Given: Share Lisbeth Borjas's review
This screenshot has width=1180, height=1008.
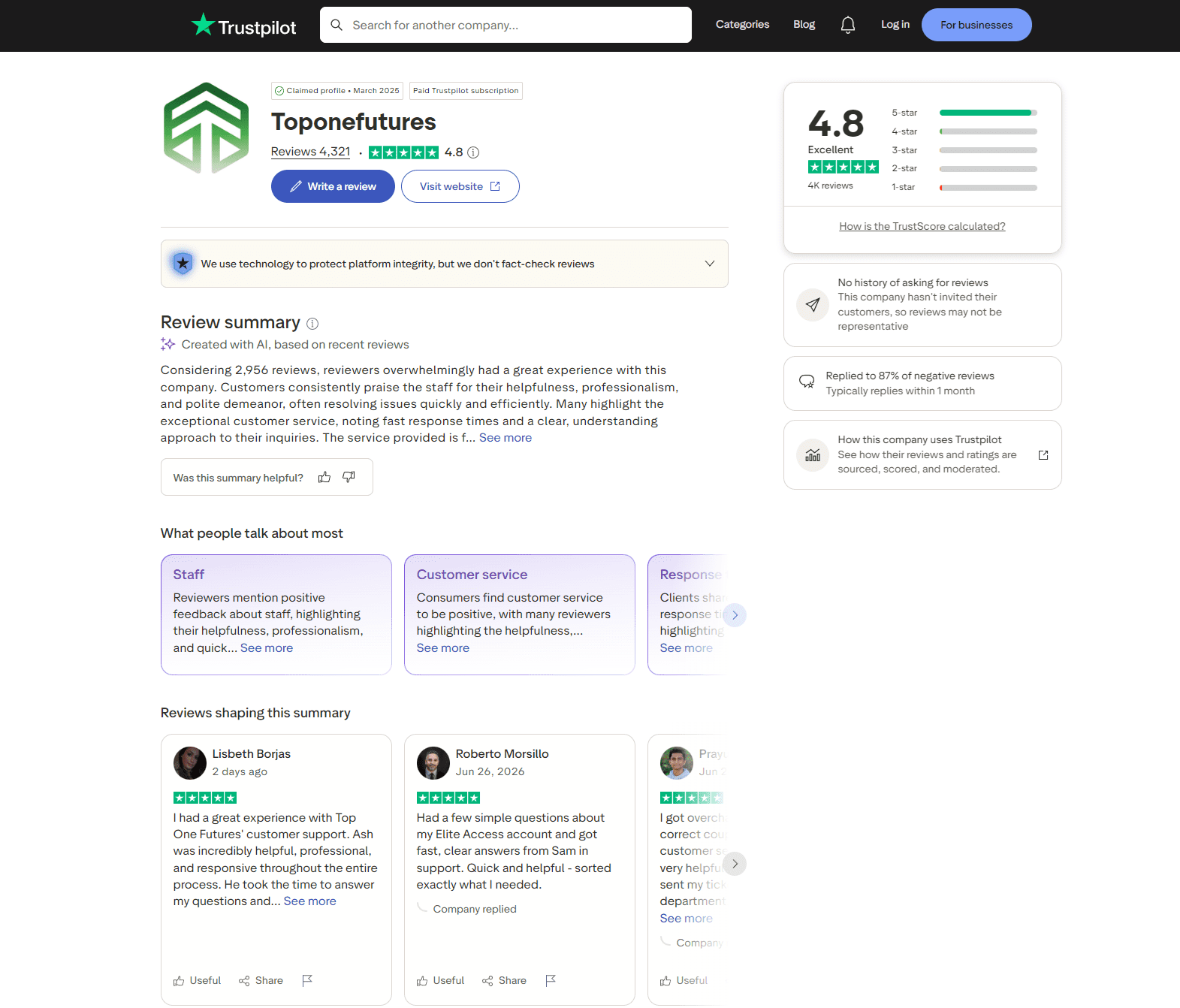Looking at the screenshot, I should pos(261,980).
